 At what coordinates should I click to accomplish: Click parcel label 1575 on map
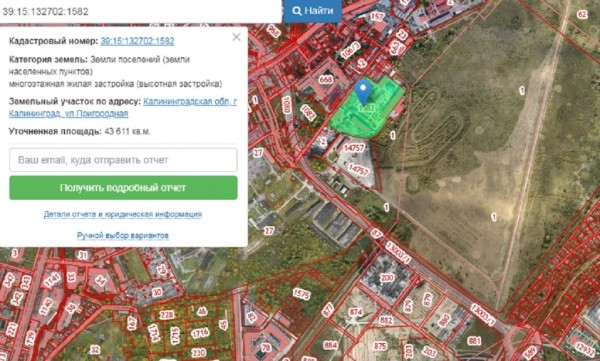(x=301, y=294)
